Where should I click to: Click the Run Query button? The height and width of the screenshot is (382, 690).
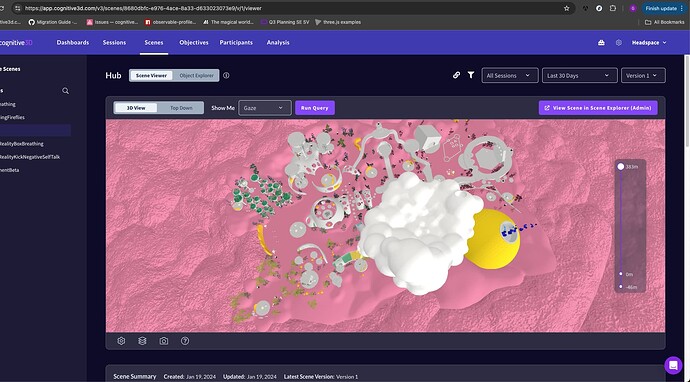click(x=315, y=108)
